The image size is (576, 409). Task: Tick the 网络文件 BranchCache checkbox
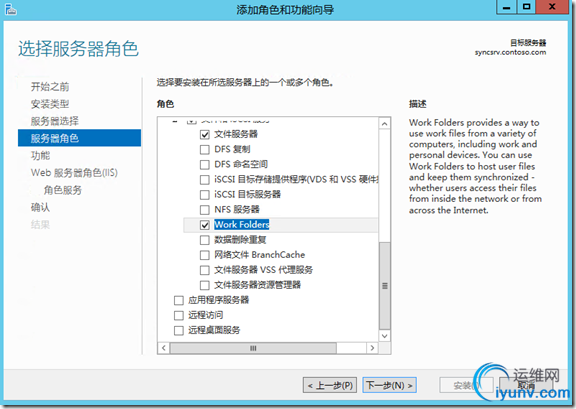[x=205, y=255]
